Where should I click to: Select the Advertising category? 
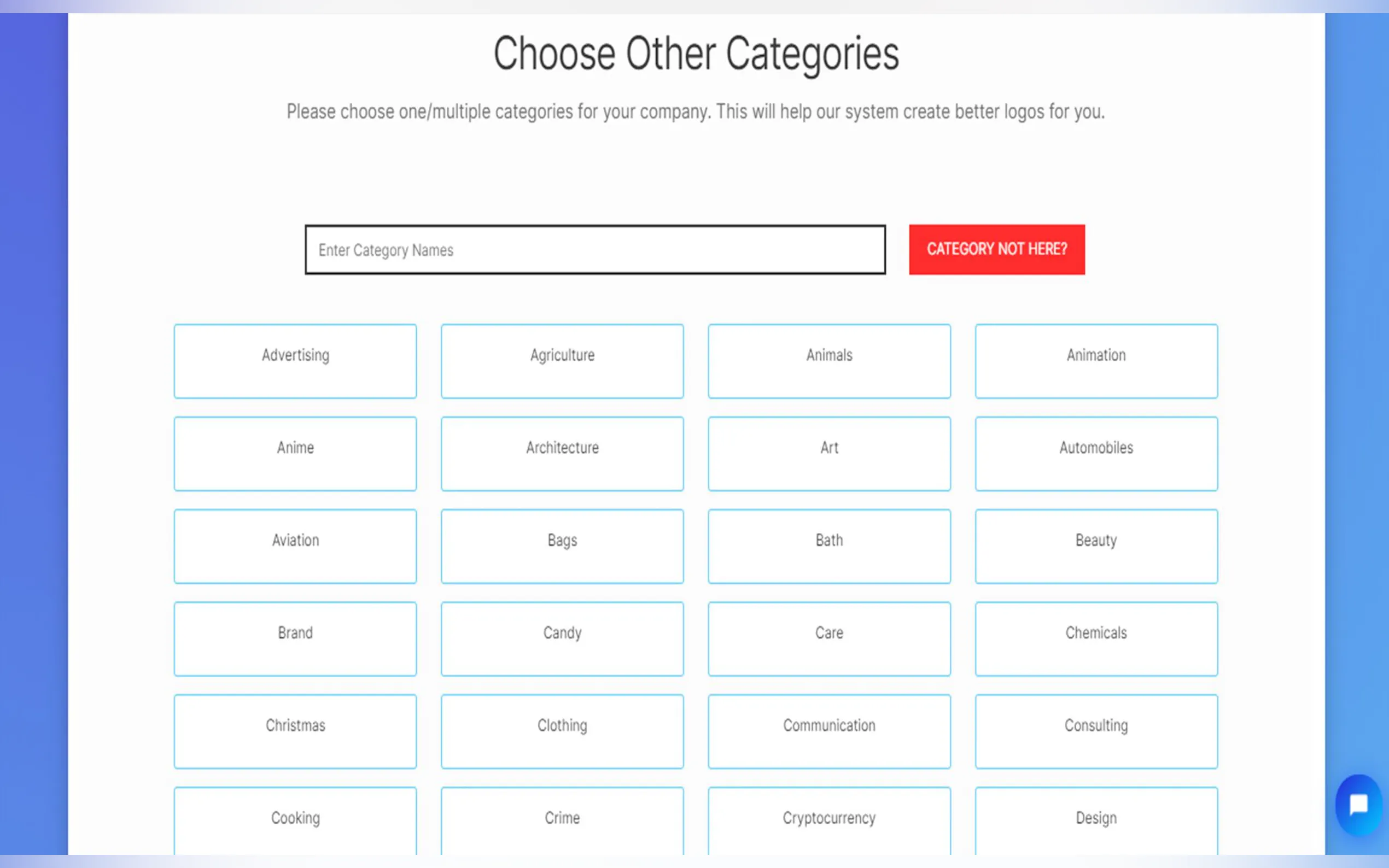pyautogui.click(x=295, y=361)
